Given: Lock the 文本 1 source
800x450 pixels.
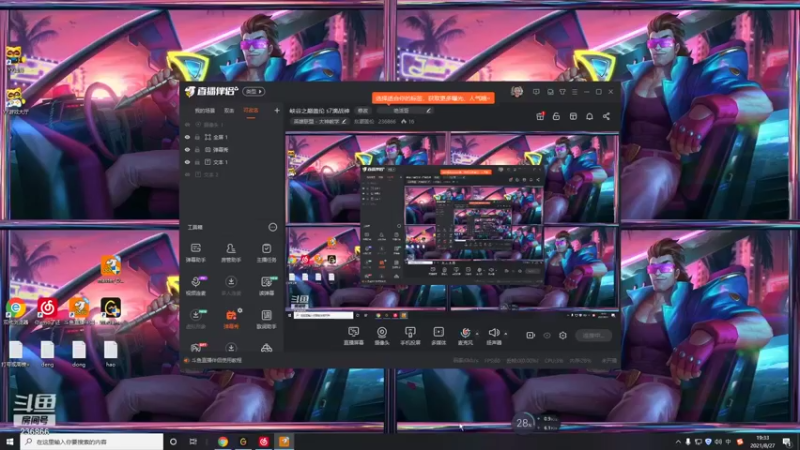Looking at the screenshot, I should [197, 162].
